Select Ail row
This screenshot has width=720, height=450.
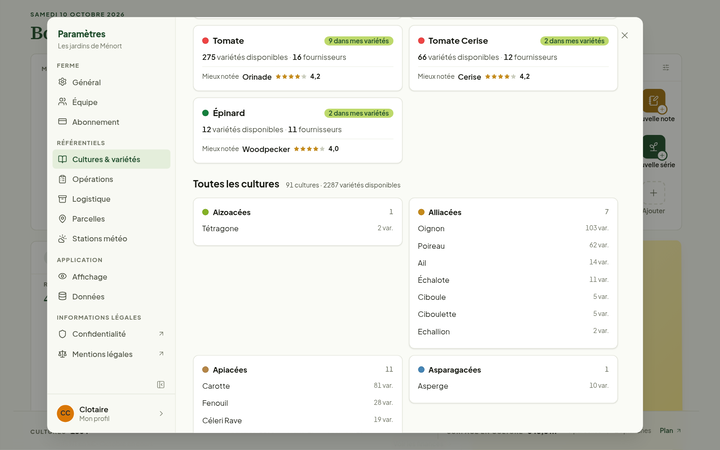(513, 263)
